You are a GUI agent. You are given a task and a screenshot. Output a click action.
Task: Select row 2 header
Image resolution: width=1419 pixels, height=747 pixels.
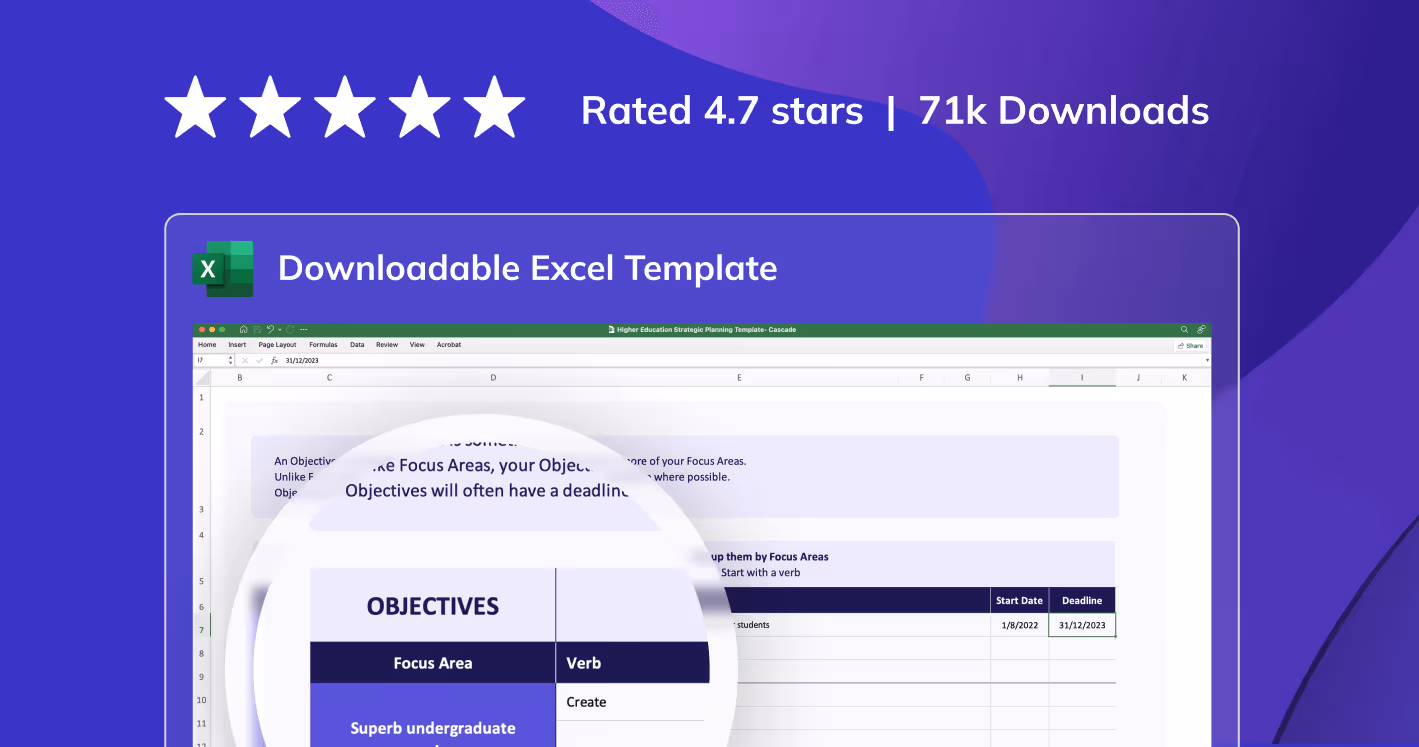point(202,432)
